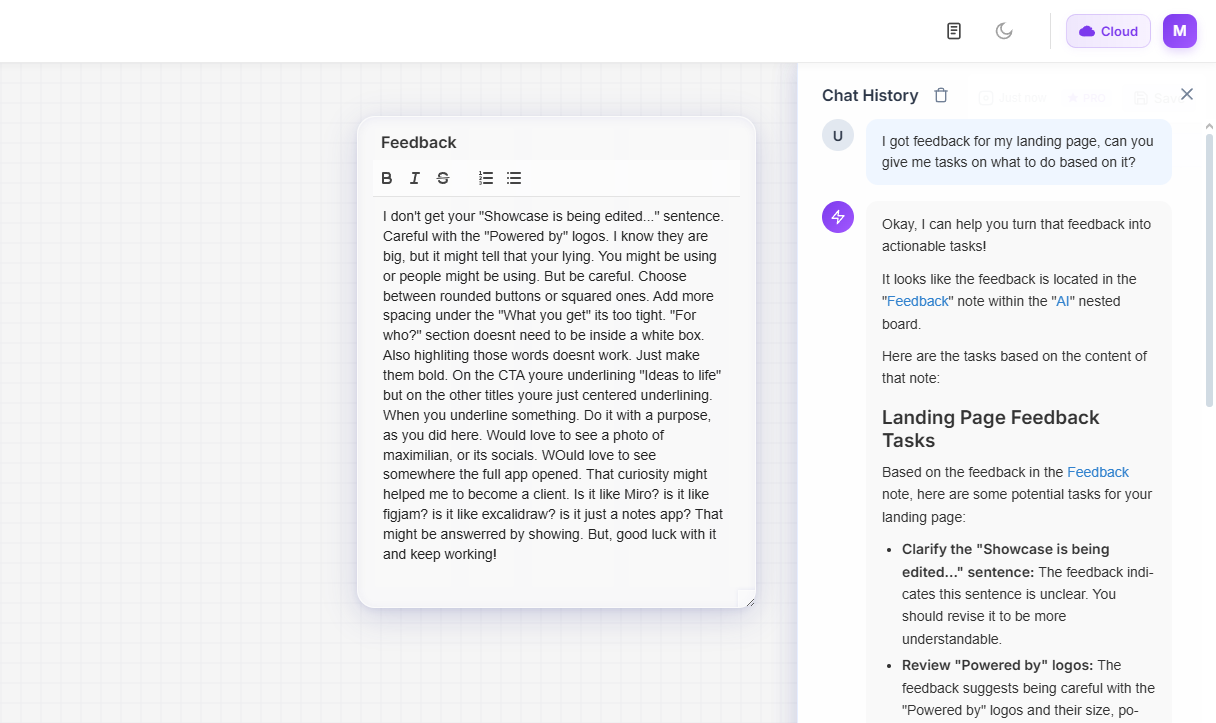This screenshot has height=723, width=1216.
Task: Apply strikethrough formatting in Feedback note
Action: [x=443, y=178]
